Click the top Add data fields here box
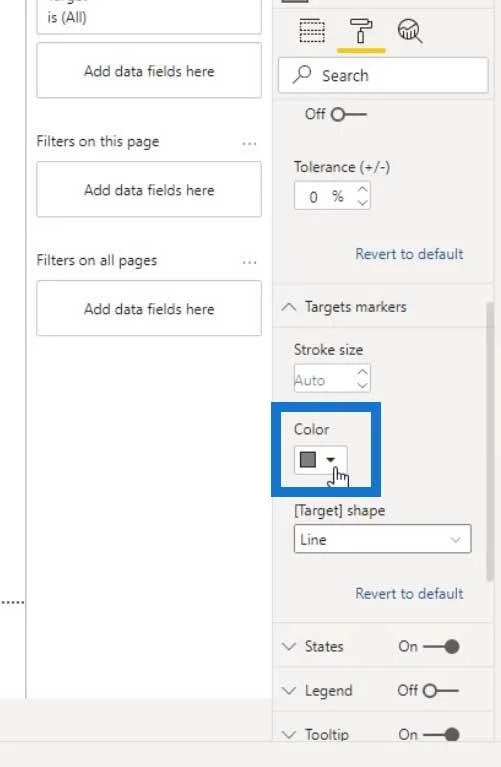 [x=149, y=70]
